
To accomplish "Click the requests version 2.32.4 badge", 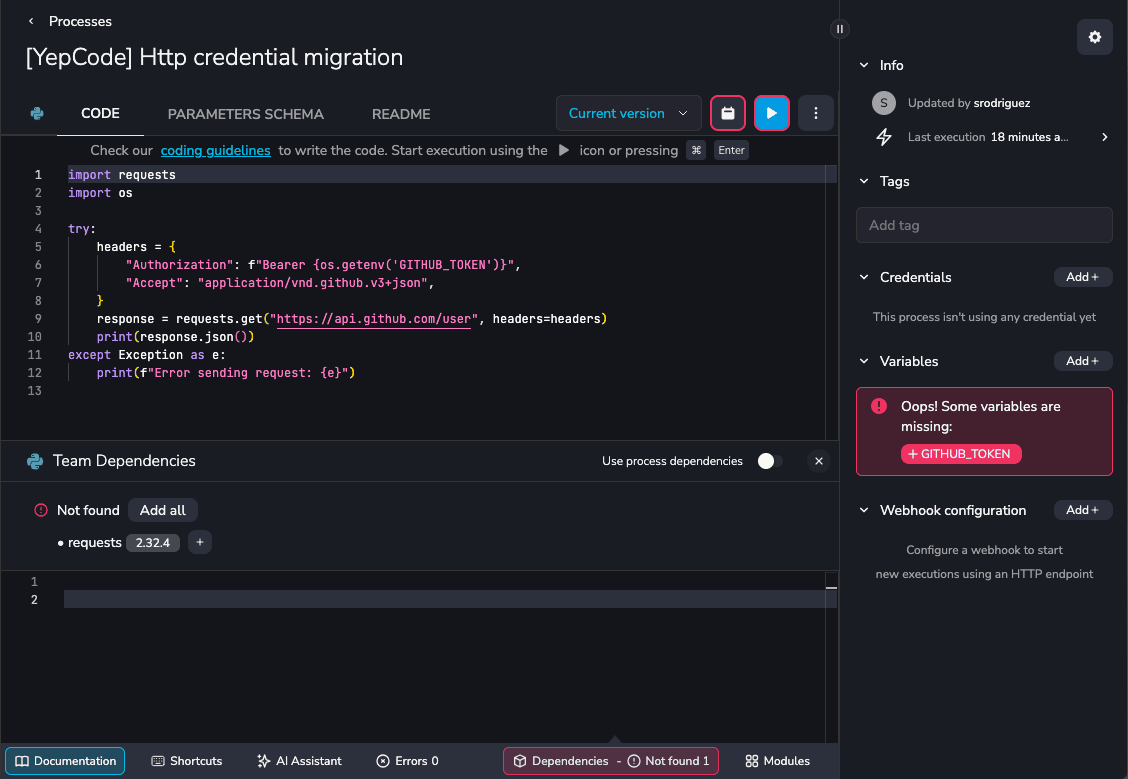I will 153,542.
